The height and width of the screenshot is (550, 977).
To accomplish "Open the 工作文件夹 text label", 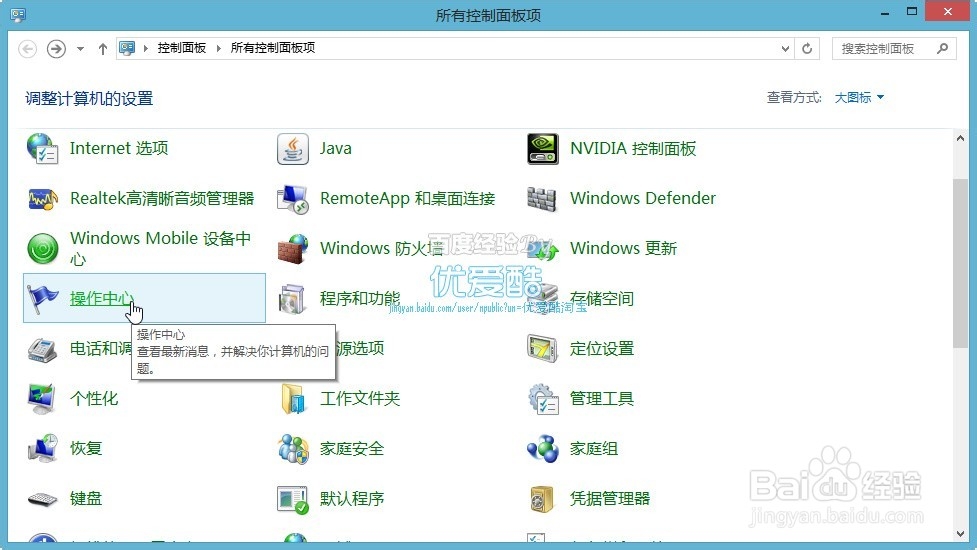I will 360,399.
